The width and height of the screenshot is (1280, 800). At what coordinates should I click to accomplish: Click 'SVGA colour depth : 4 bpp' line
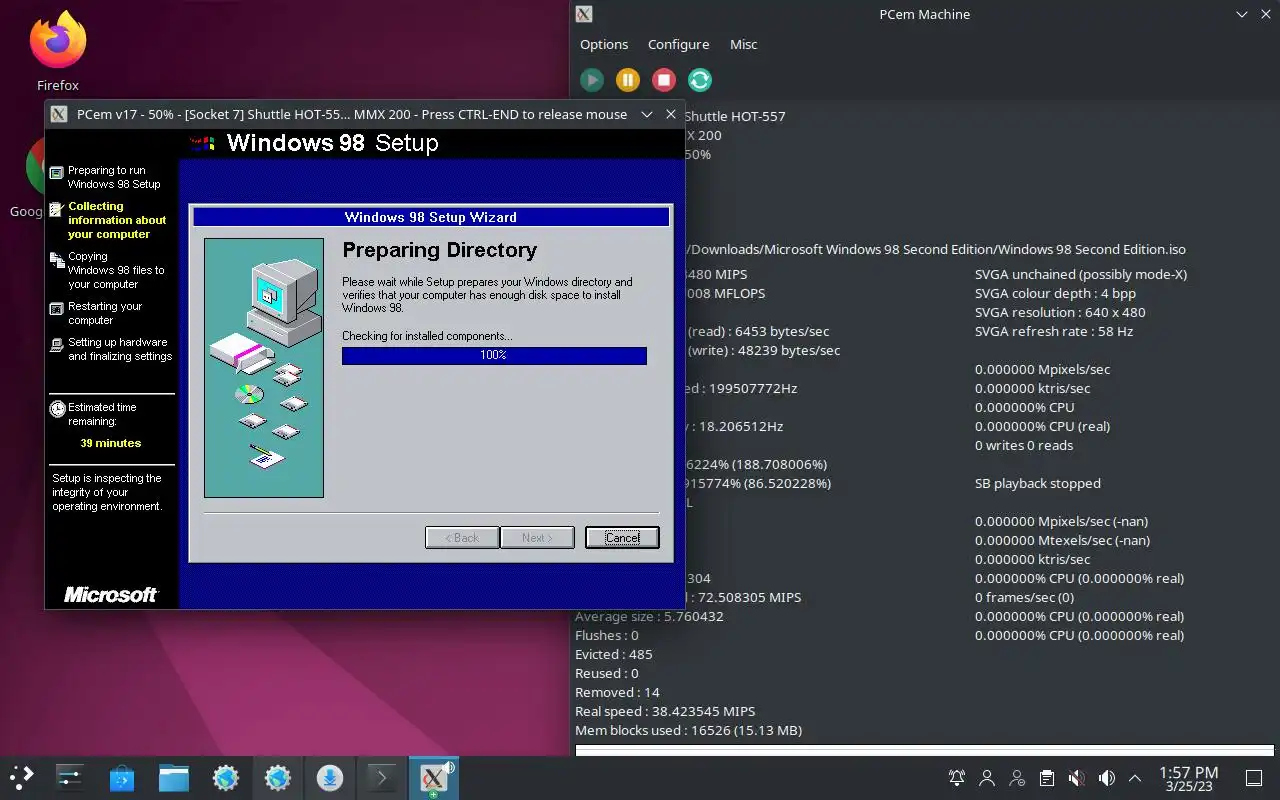pyautogui.click(x=1055, y=293)
